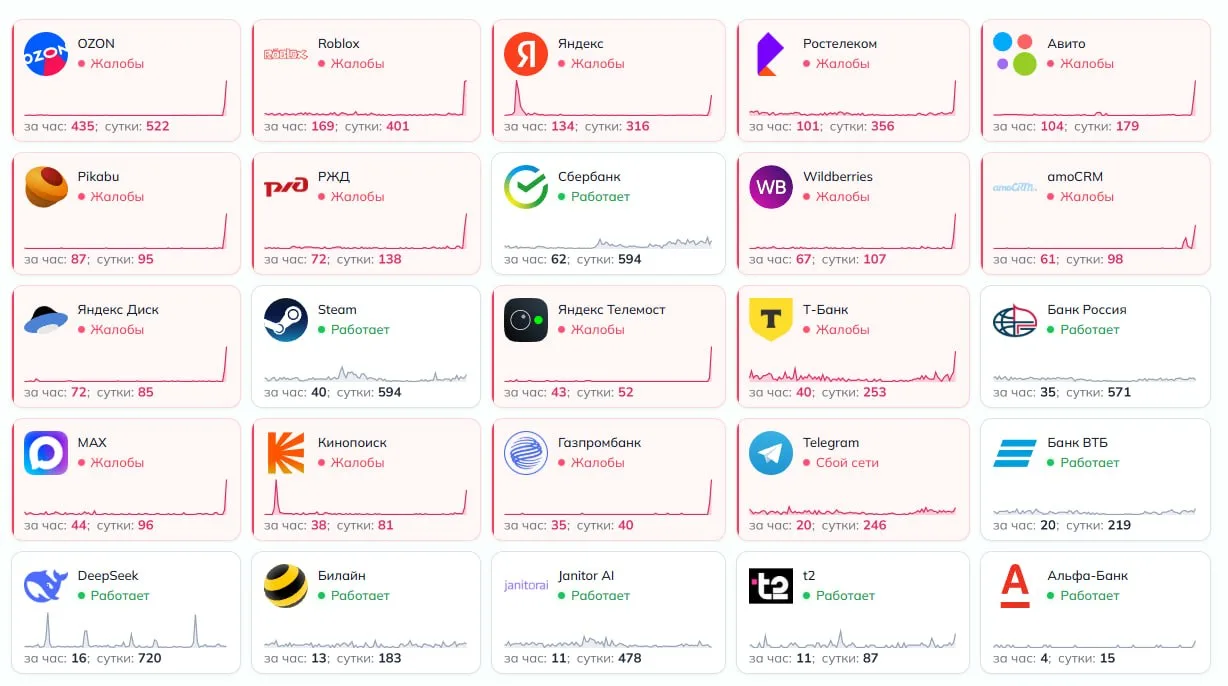Click the Кинопоиск orange logo

pos(286,453)
